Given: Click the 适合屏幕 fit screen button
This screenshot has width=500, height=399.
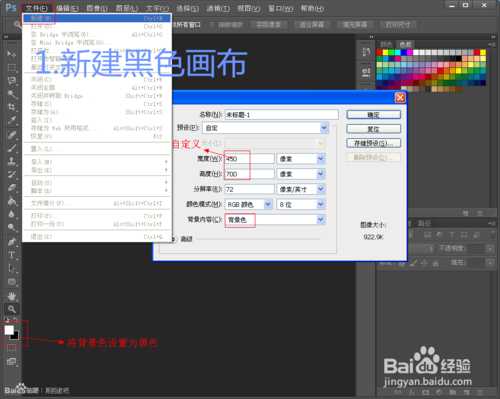Looking at the screenshot, I should point(312,25).
